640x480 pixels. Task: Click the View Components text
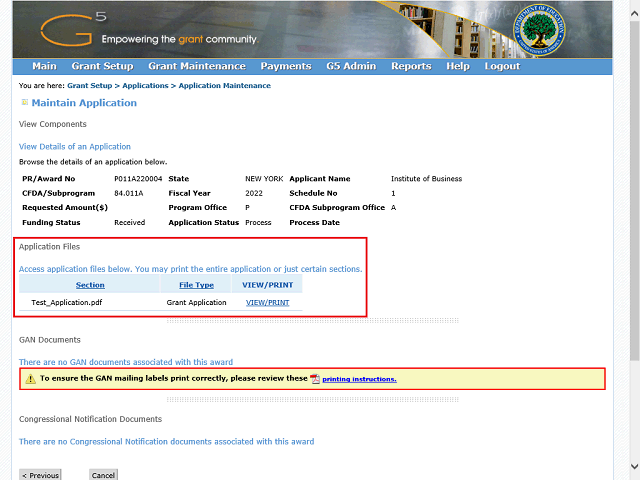pos(53,124)
